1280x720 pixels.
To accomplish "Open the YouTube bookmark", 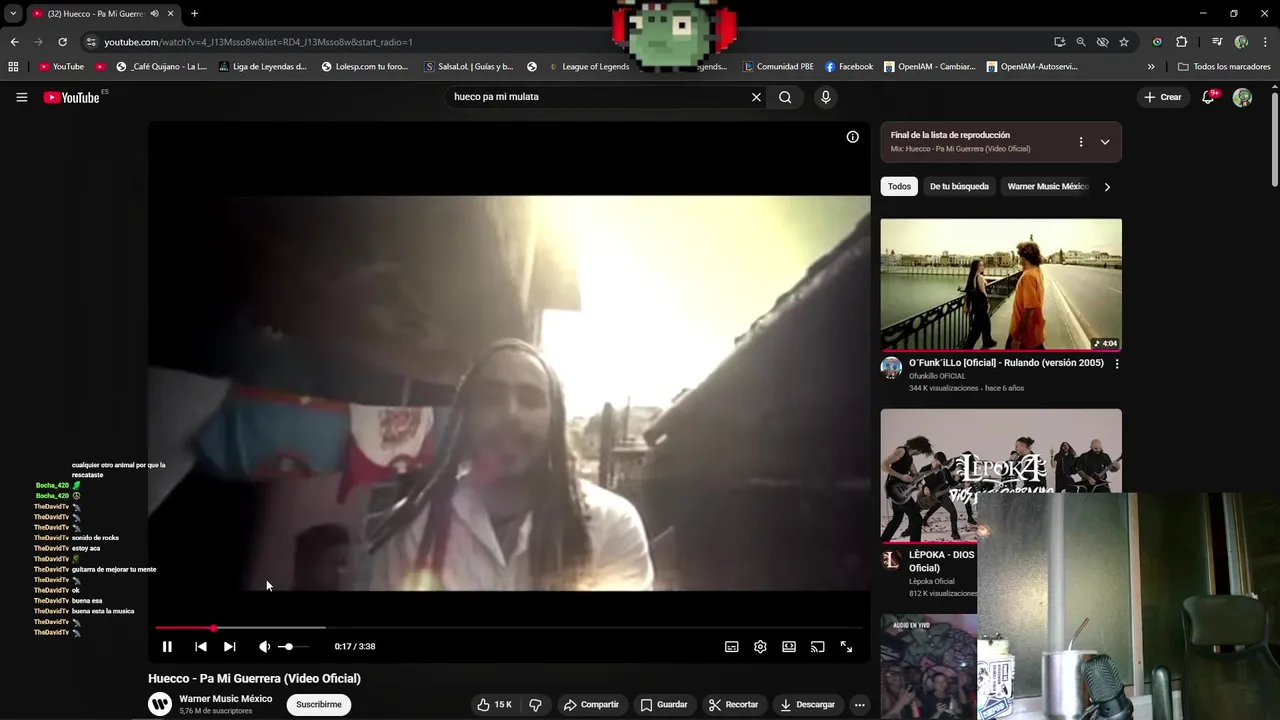I will 61,67.
